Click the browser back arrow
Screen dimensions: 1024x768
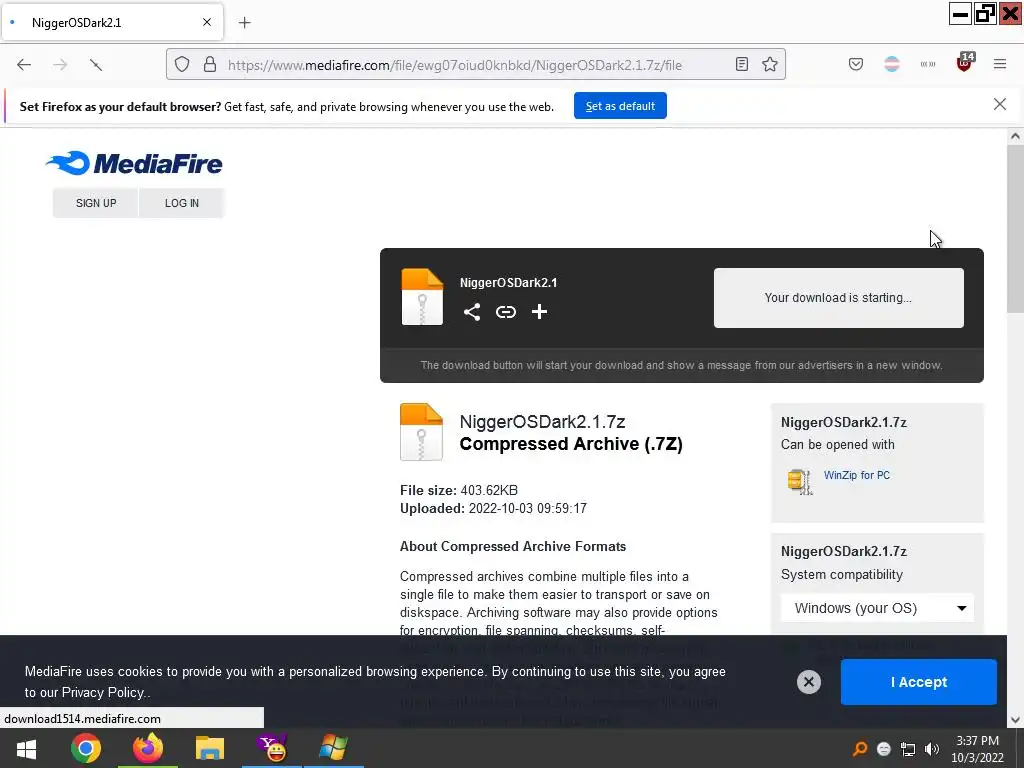[24, 65]
